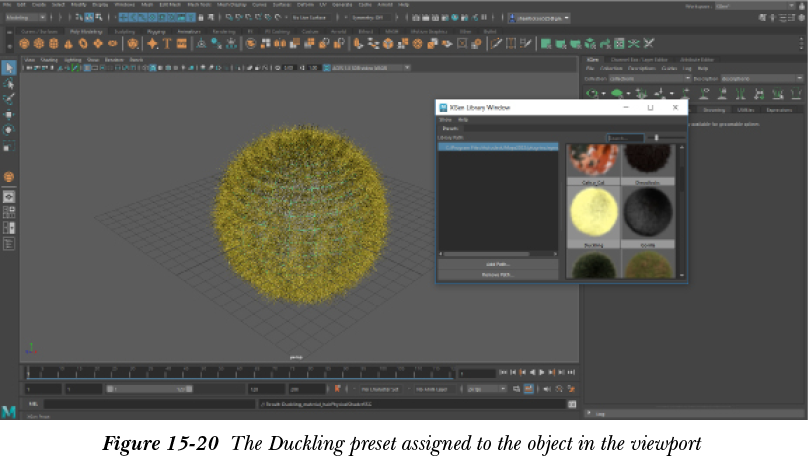Click the Maya logo icon bottom-left
This screenshot has height=465, width=808.
click(x=9, y=411)
